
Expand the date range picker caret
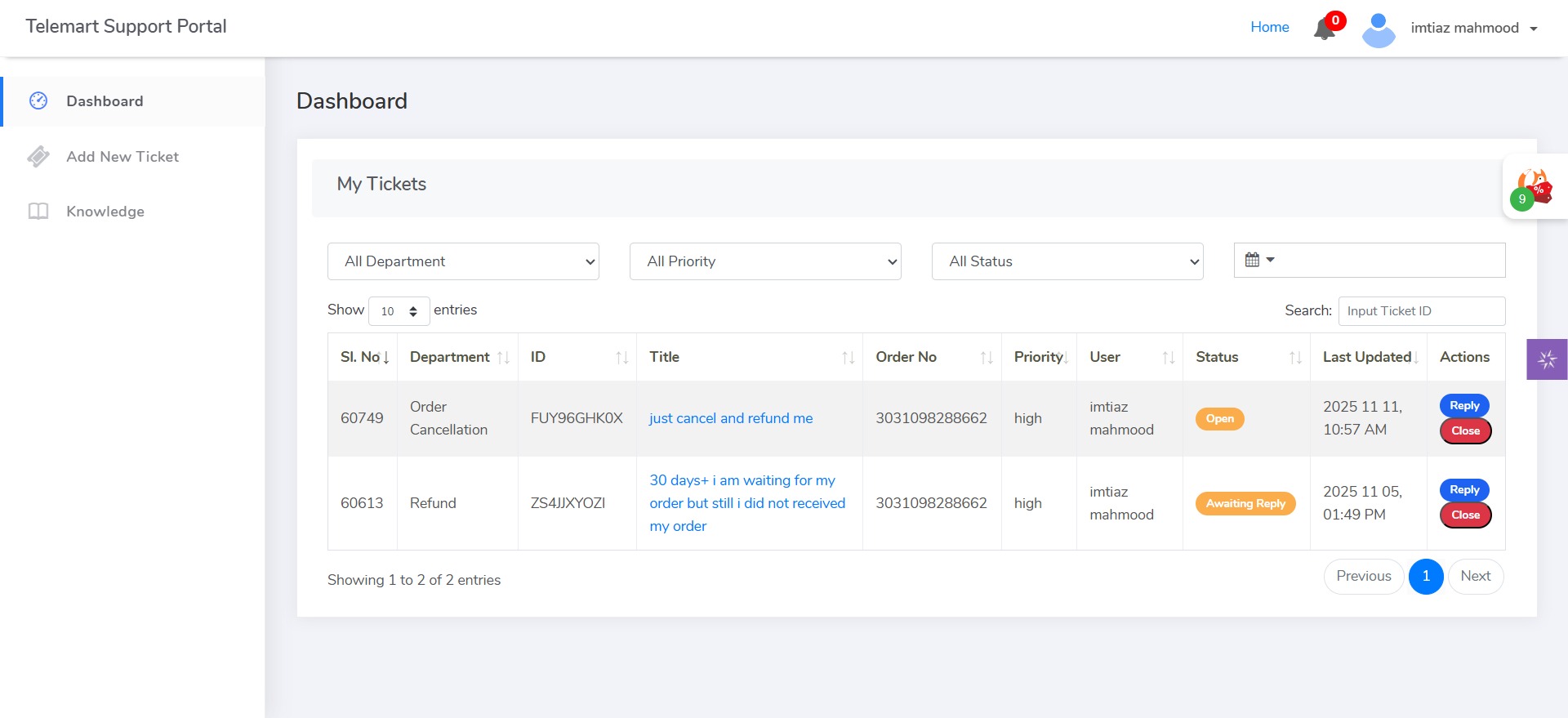click(x=1270, y=260)
